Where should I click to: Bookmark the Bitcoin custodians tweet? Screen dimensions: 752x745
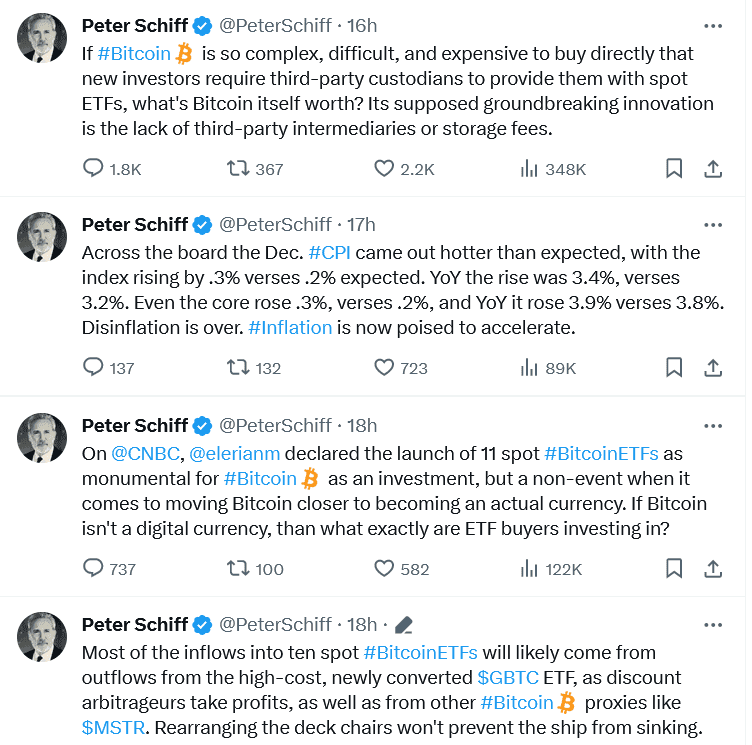point(674,169)
